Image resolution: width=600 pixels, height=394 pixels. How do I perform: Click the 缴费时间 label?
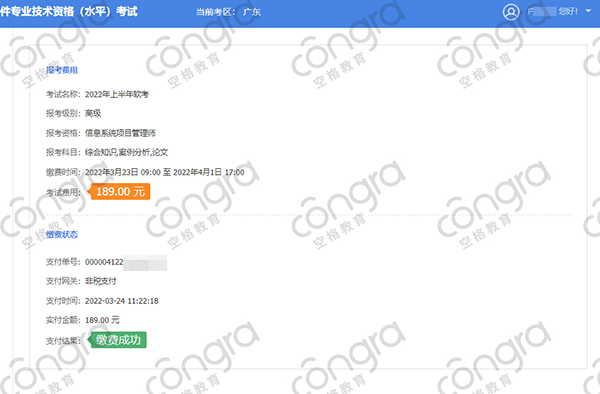tap(63, 173)
